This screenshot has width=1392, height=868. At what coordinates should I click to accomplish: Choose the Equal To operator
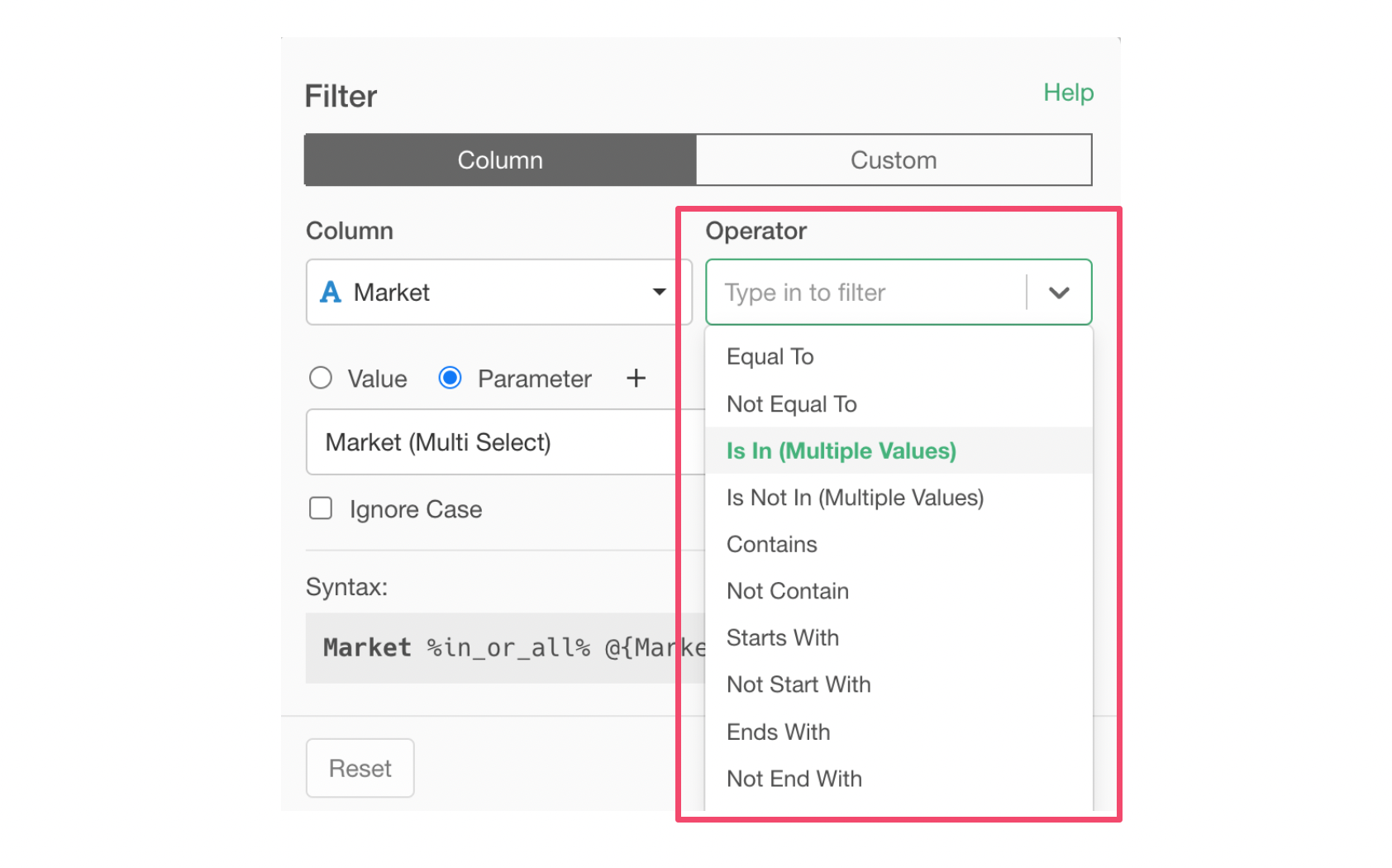(770, 357)
